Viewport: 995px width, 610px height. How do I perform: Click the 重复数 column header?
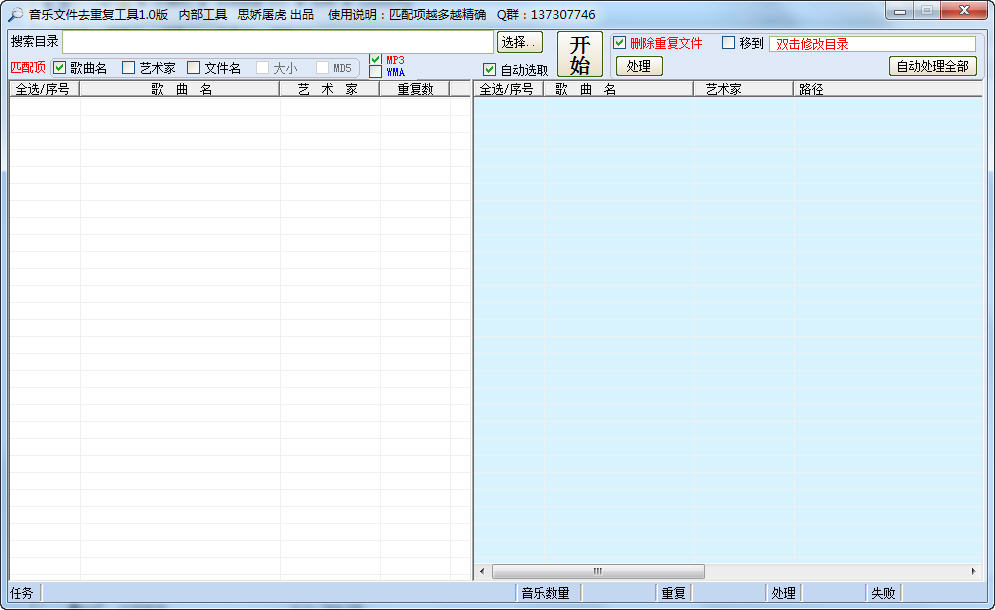414,89
